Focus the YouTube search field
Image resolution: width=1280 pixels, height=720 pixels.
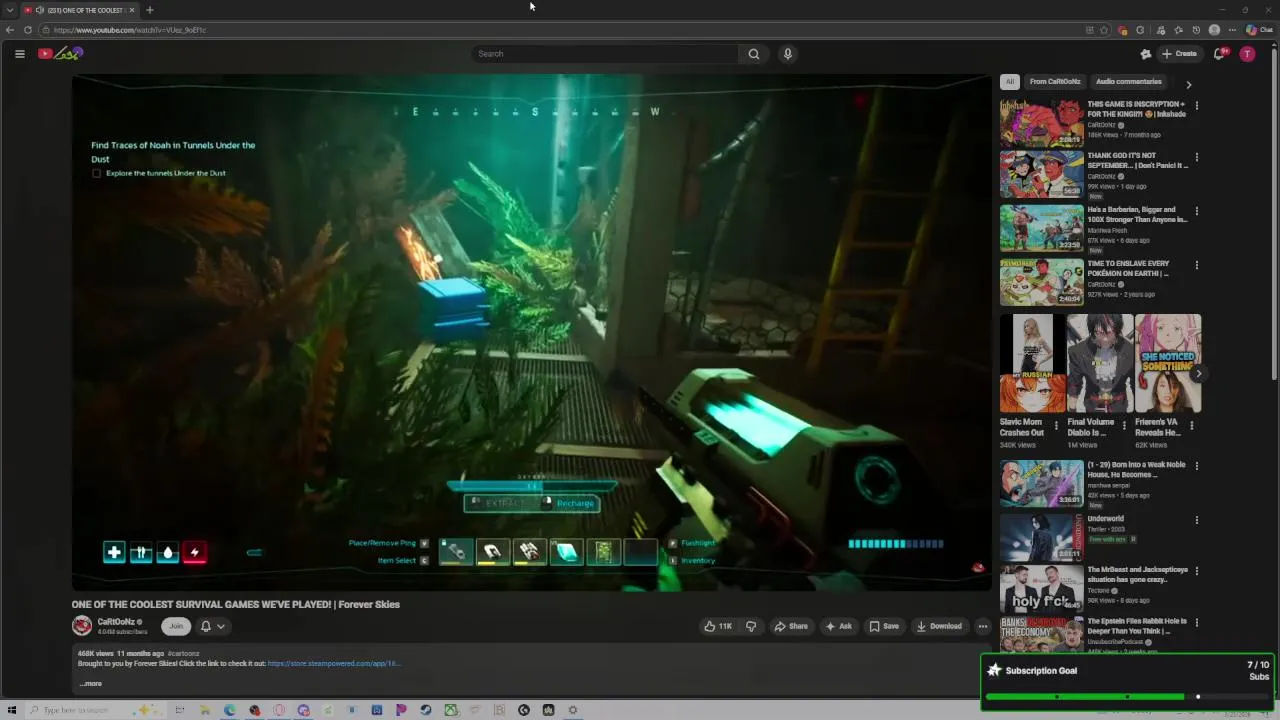[x=605, y=54]
